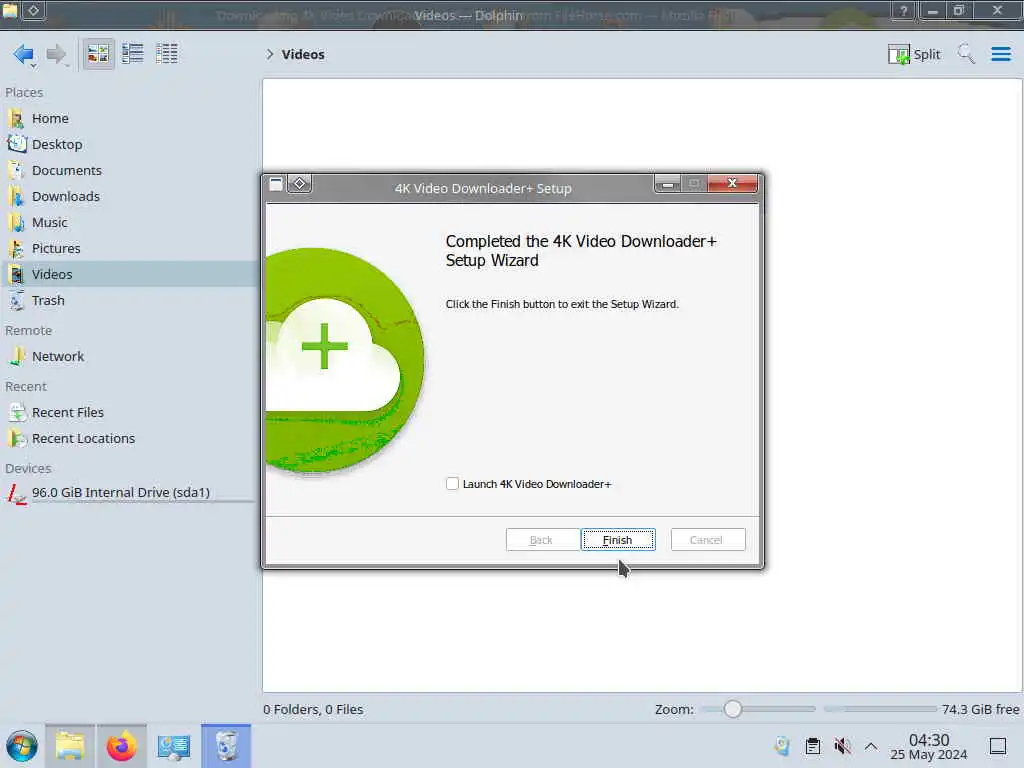Open the updates tray icon

(x=782, y=746)
